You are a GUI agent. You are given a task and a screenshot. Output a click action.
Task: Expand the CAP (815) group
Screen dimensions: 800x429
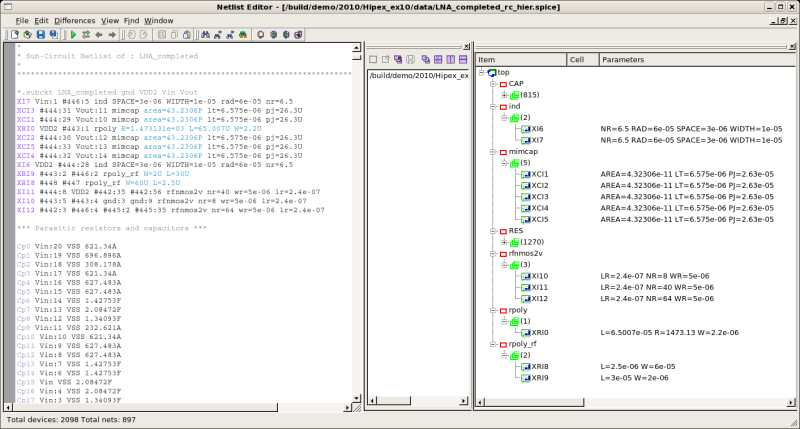click(x=505, y=95)
